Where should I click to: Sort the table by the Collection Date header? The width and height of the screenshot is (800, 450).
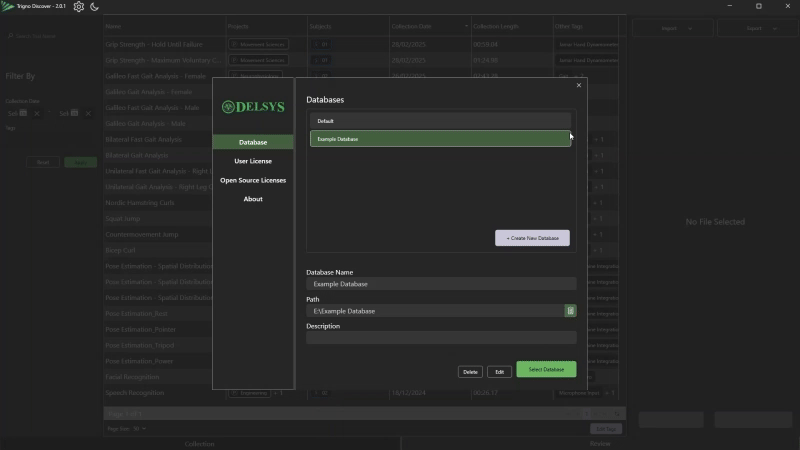[430, 26]
